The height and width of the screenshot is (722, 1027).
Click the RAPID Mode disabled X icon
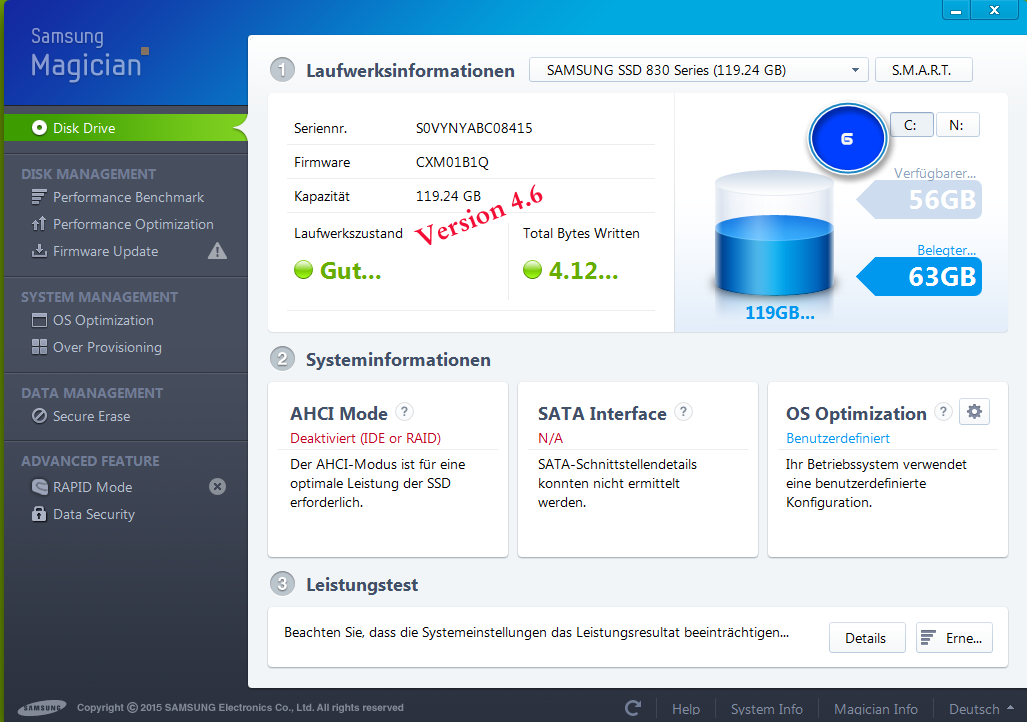click(x=217, y=487)
